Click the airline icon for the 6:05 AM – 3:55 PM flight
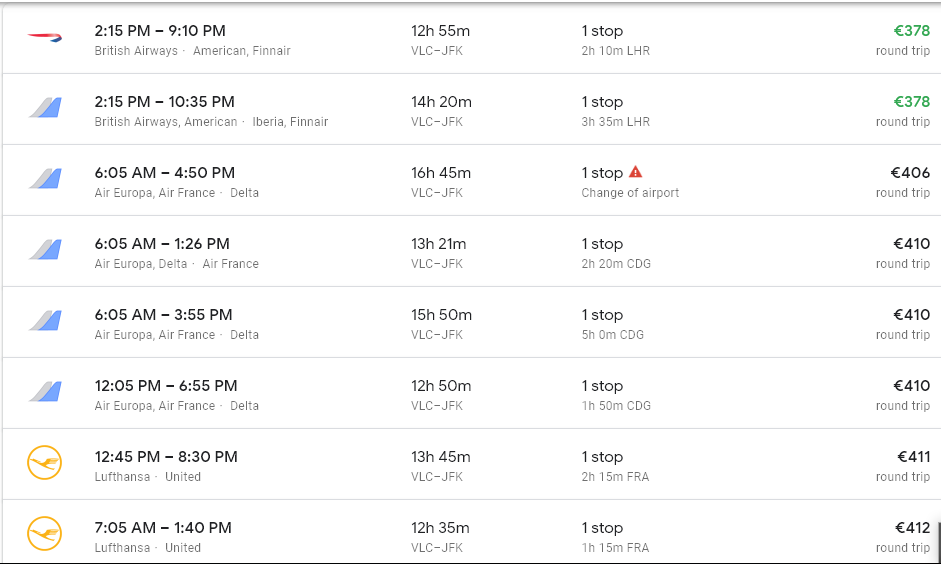Image resolution: width=941 pixels, height=564 pixels. coord(45,321)
